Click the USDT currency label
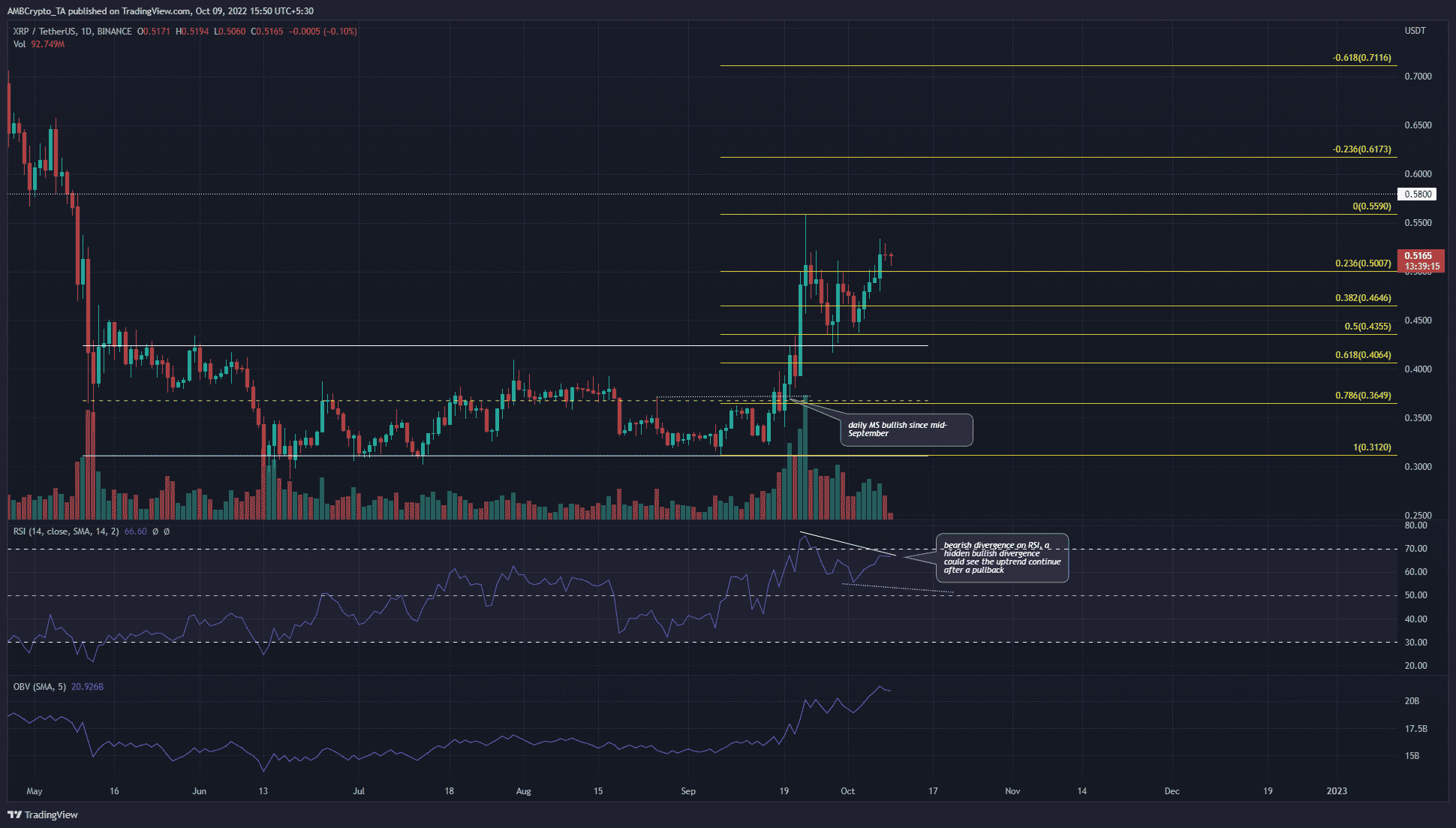Image resolution: width=1456 pixels, height=828 pixels. [x=1415, y=31]
